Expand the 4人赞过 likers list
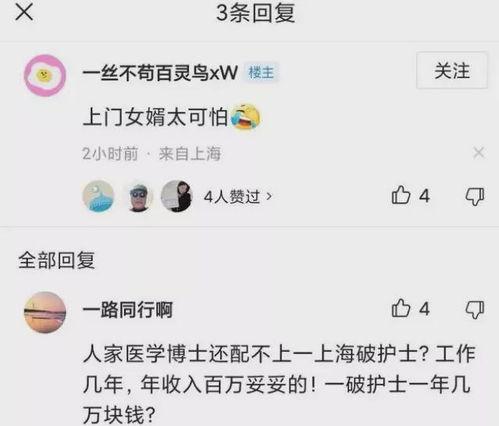Screen dimensions: 499x426 pos(238,196)
